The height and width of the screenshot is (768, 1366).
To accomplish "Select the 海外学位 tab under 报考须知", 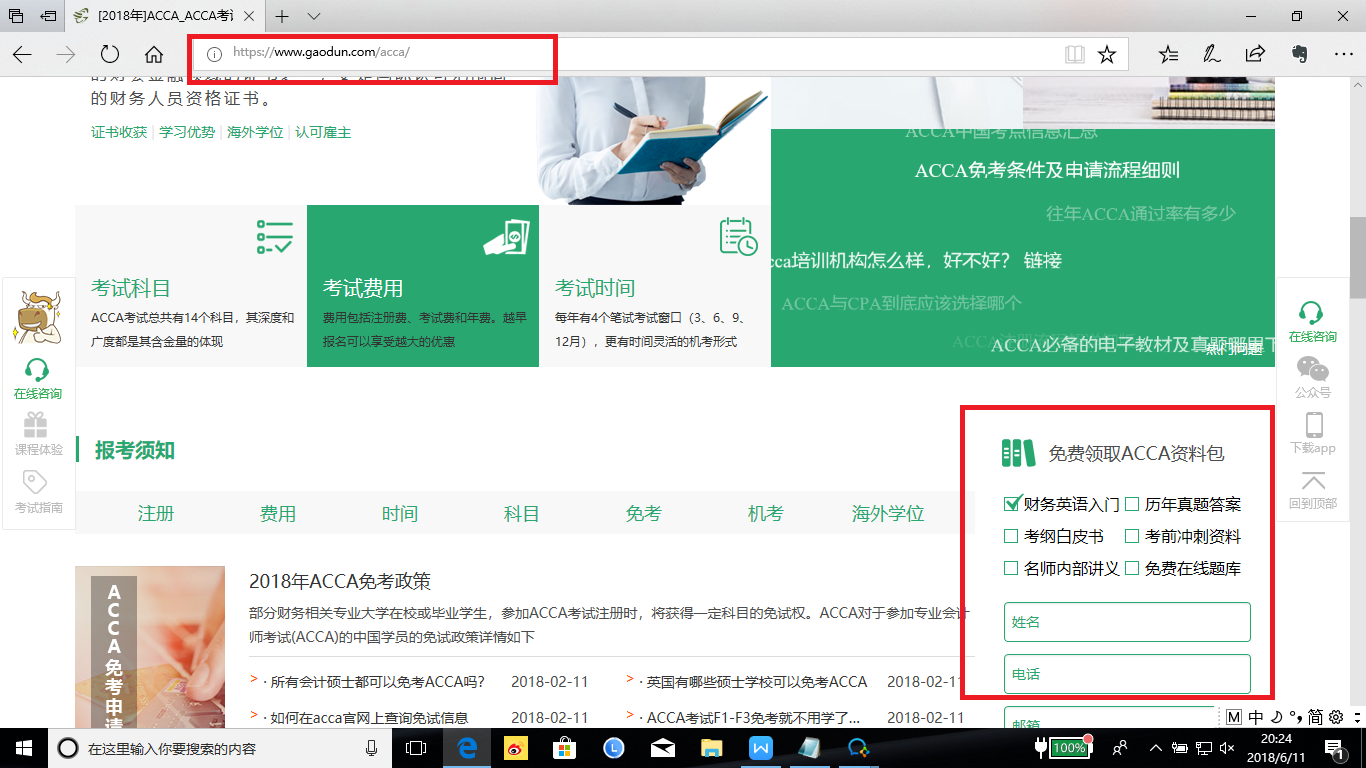I will point(888,514).
